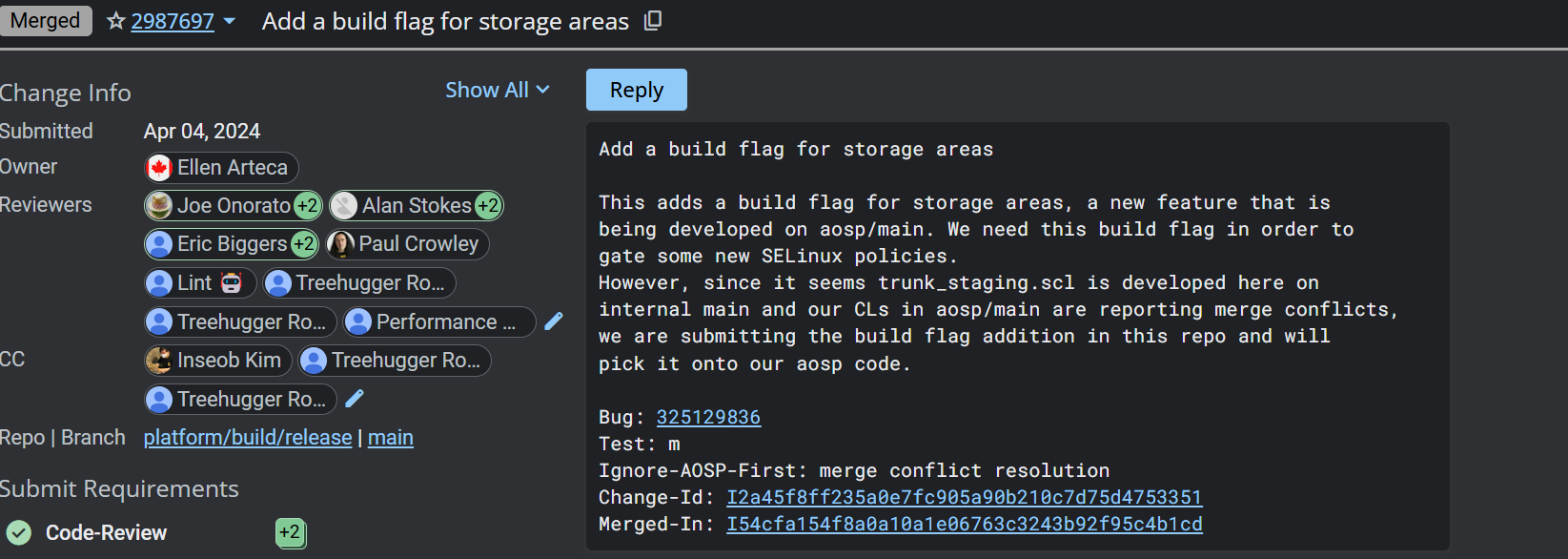Open bug 325129836 link

click(x=708, y=417)
